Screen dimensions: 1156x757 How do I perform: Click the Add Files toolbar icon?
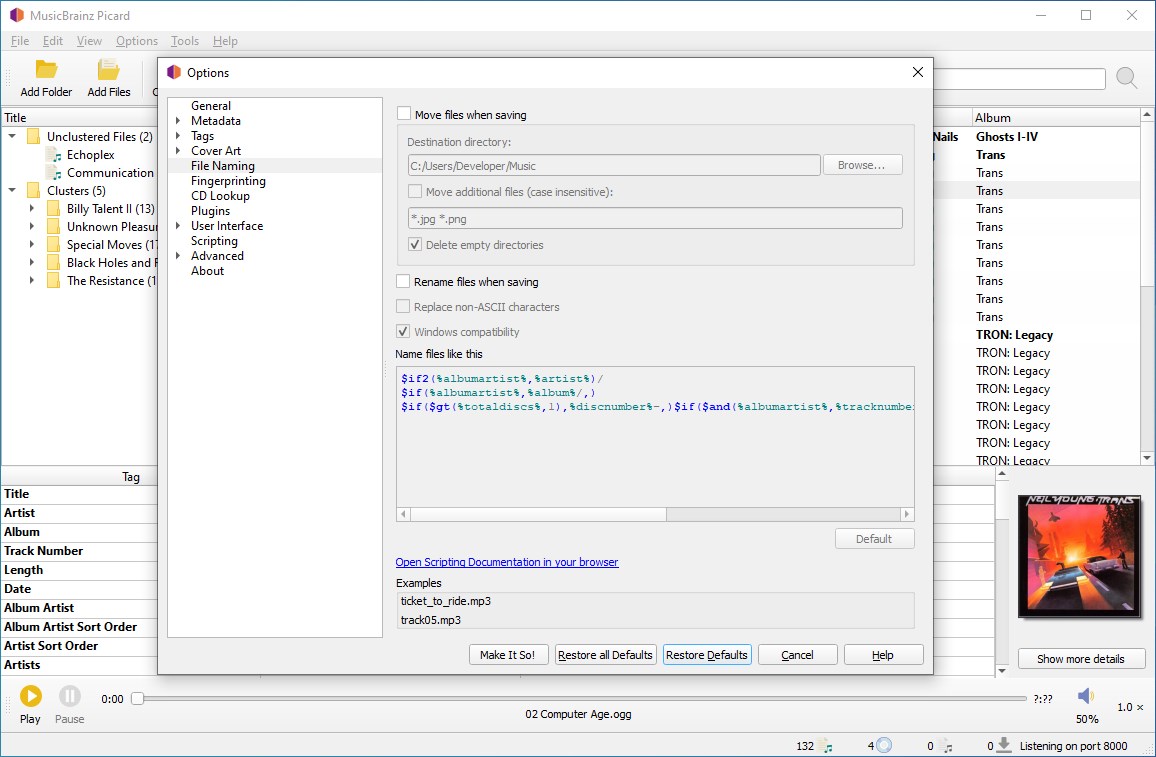tap(108, 70)
